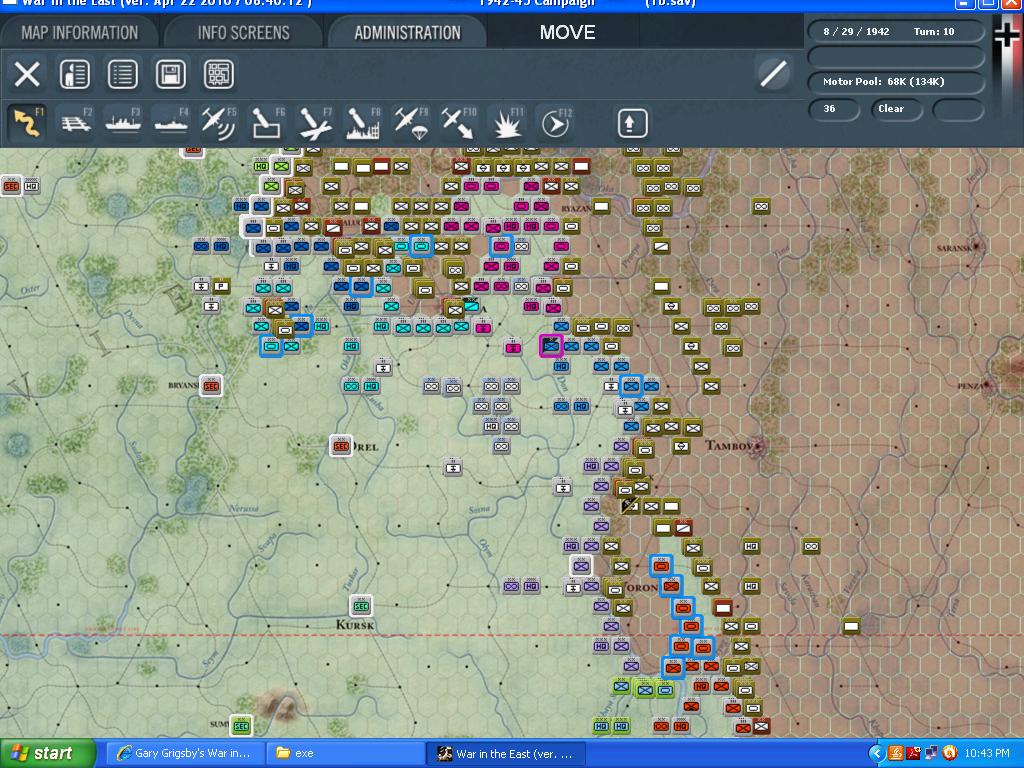Select the F9 air transport parachute icon

coord(411,123)
